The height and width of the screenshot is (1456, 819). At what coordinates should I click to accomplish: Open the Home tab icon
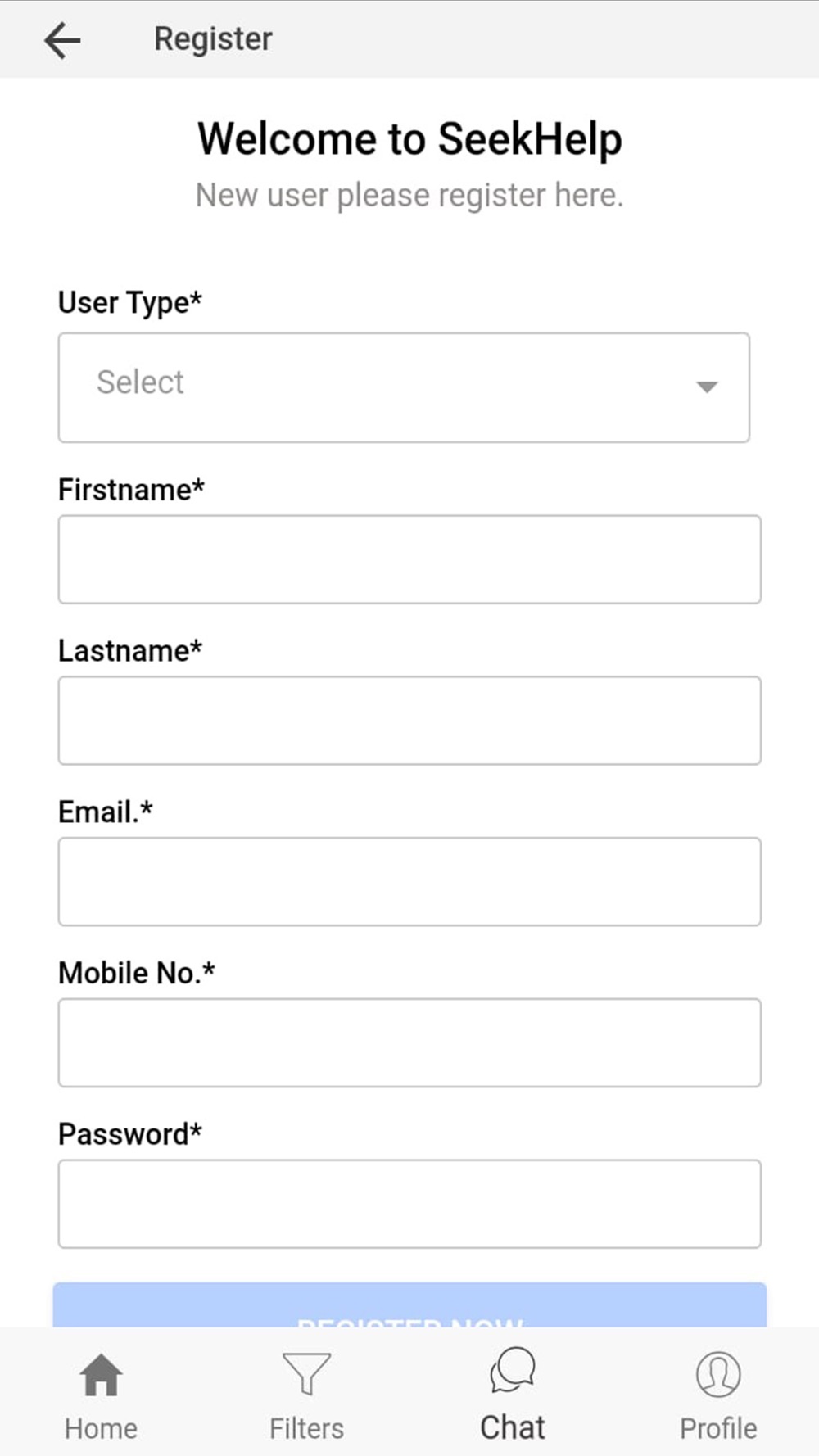tap(101, 1374)
